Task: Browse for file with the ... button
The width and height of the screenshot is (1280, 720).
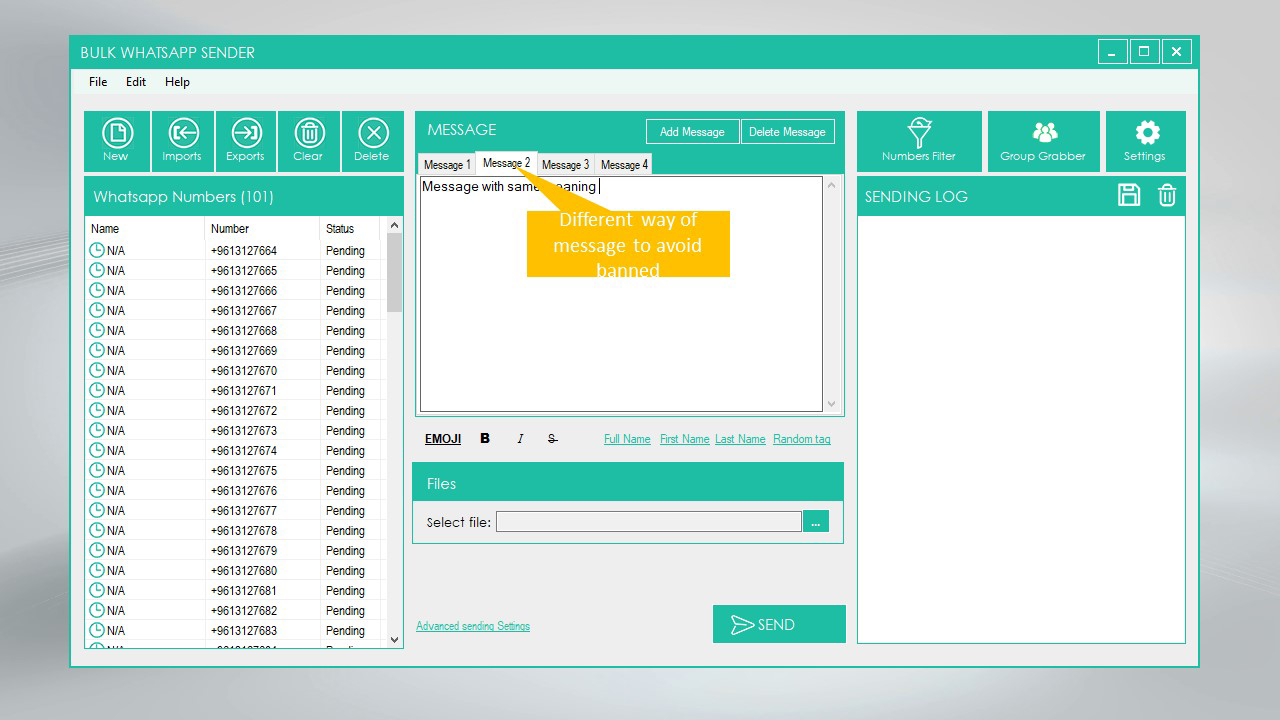Action: point(816,522)
